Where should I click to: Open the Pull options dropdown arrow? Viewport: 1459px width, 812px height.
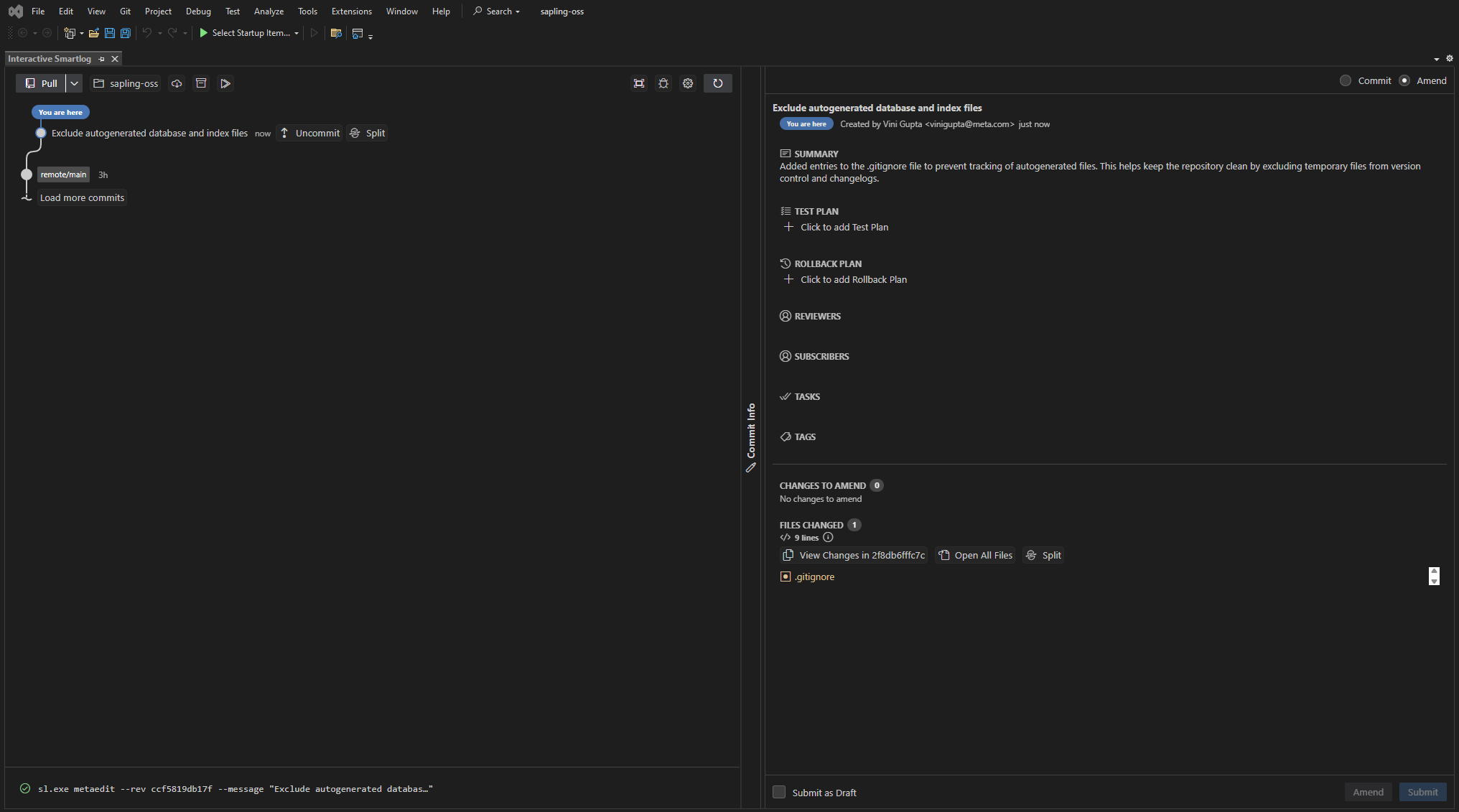[x=74, y=83]
